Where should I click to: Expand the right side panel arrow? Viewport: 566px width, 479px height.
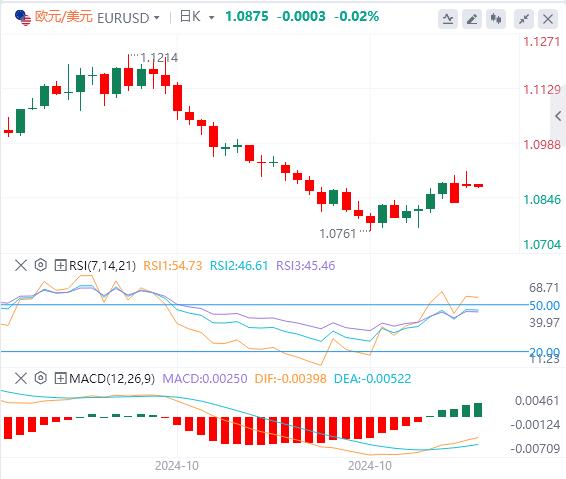[x=558, y=116]
